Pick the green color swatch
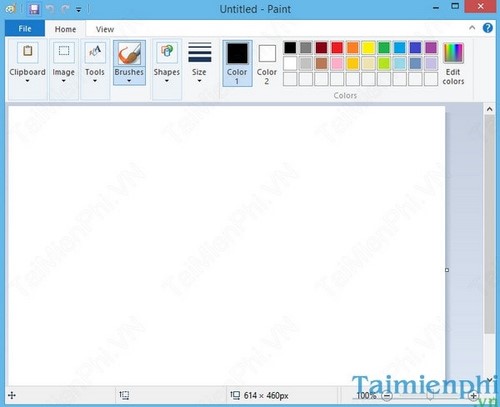Viewport: 500px width, 407px height. click(384, 48)
